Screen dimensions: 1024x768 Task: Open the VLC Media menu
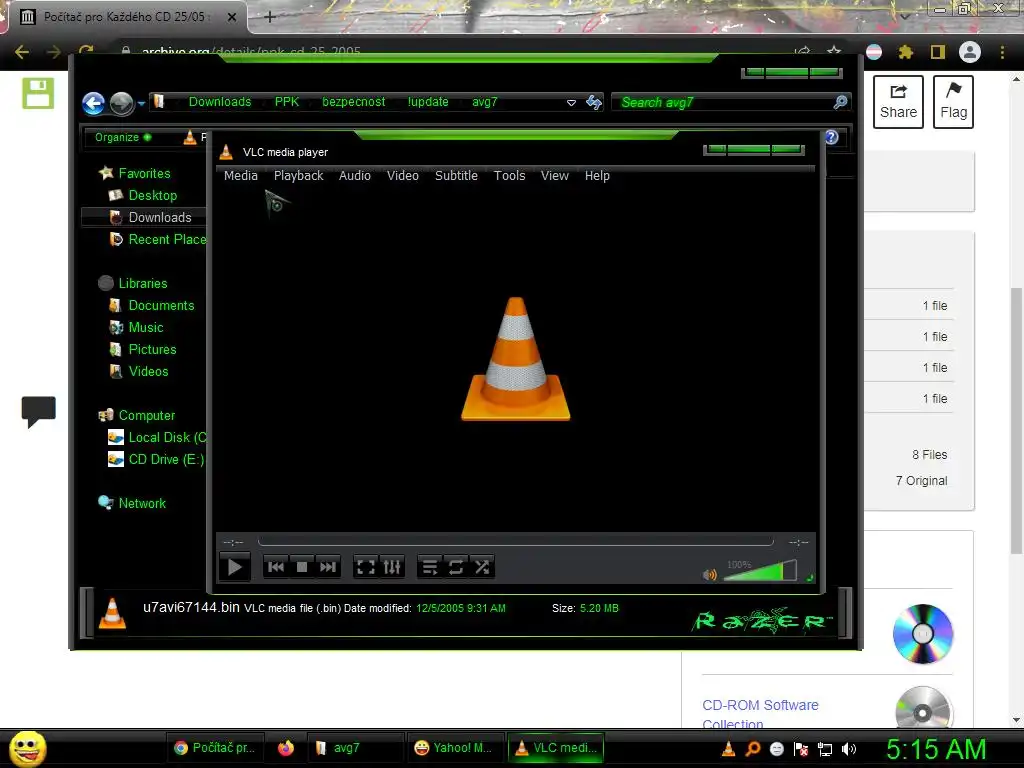[x=240, y=176]
